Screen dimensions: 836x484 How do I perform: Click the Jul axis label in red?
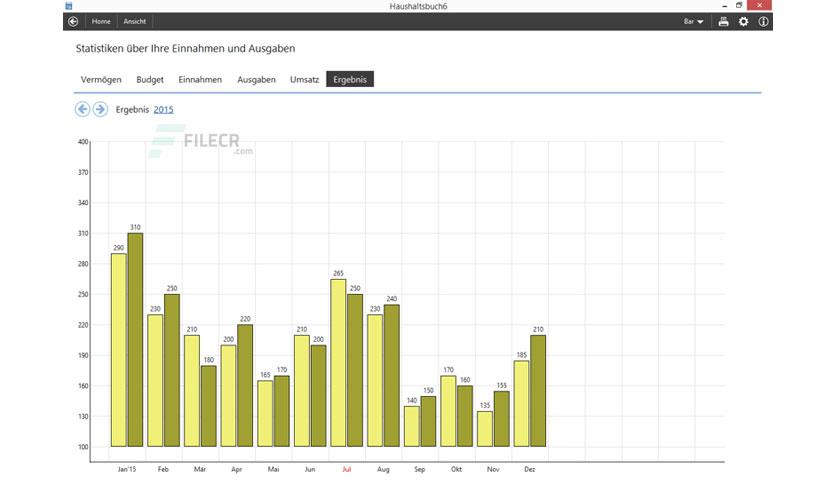(347, 469)
